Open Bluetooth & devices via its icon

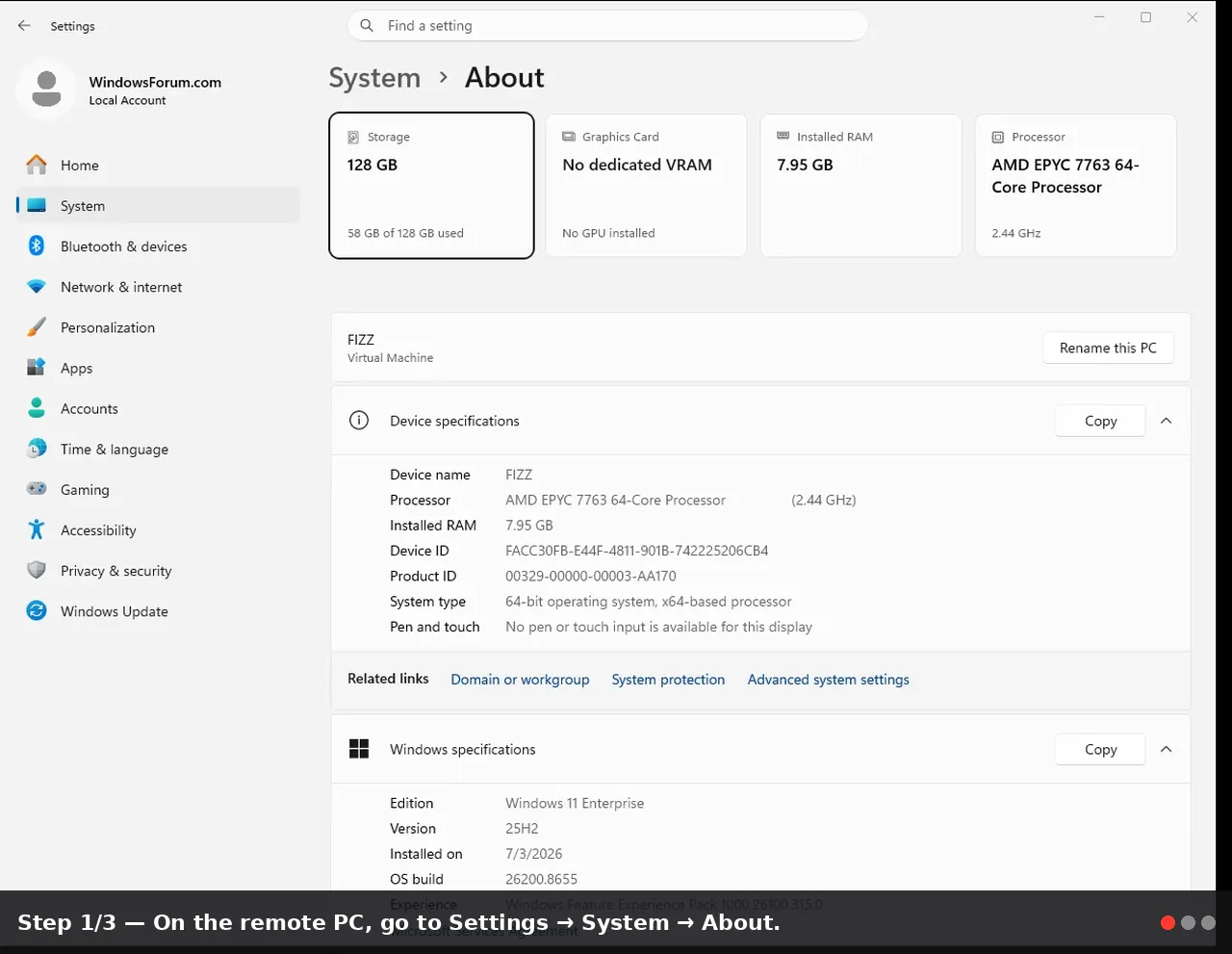(37, 245)
